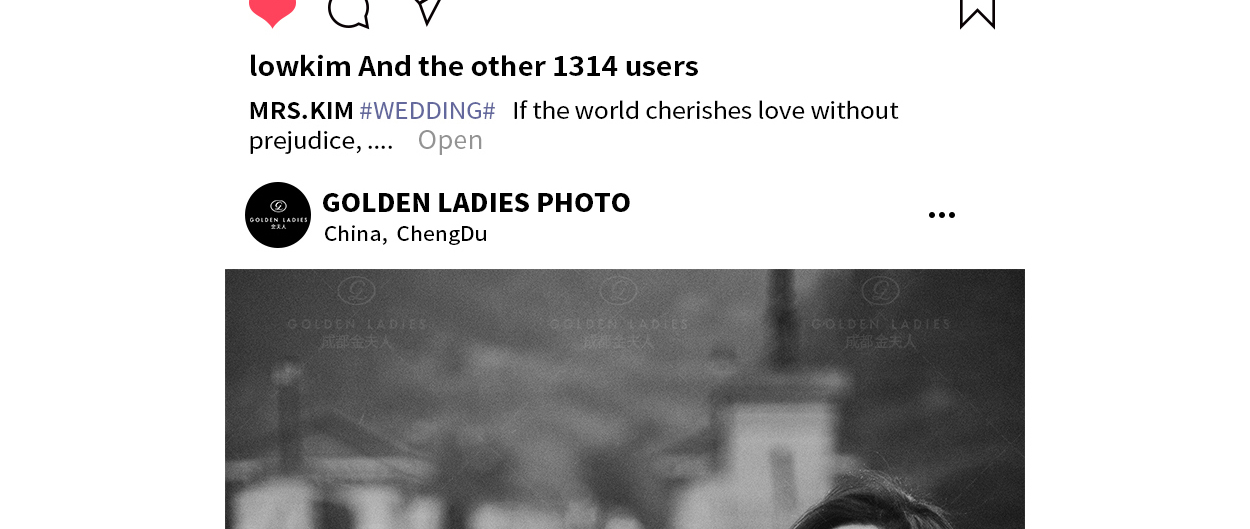The width and height of the screenshot is (1250, 529).
Task: Click the center Golden Ladies watermark on photo
Action: tap(619, 313)
